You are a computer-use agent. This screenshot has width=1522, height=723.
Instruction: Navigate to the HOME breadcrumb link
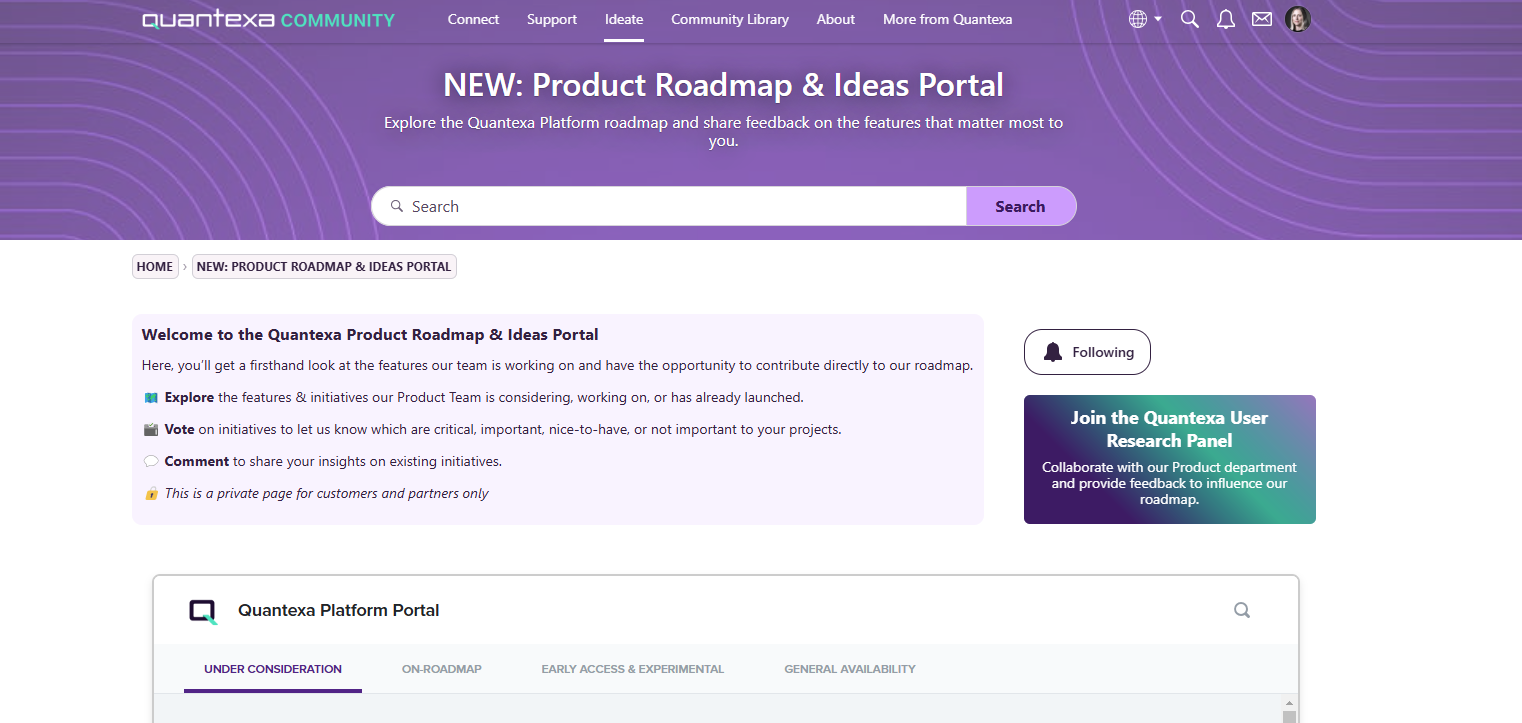154,266
